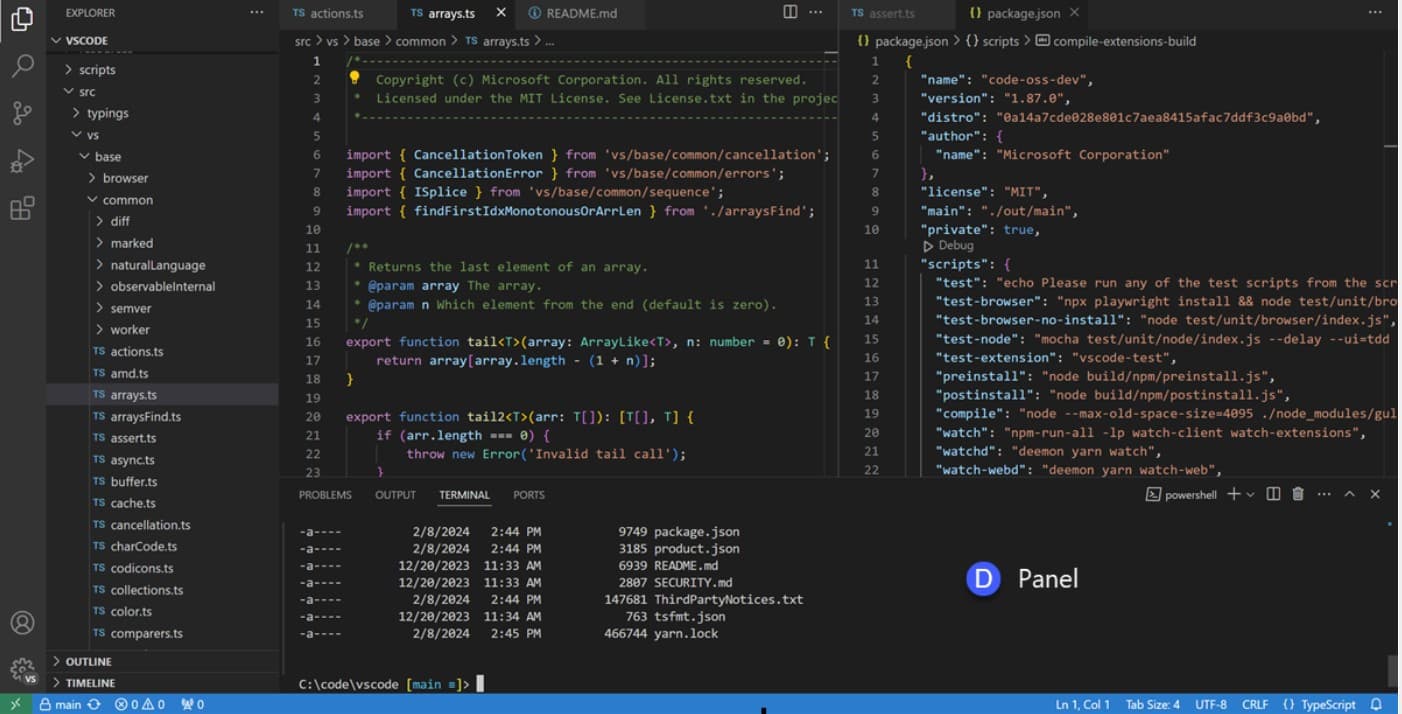Open left editor group more actions

(816, 12)
